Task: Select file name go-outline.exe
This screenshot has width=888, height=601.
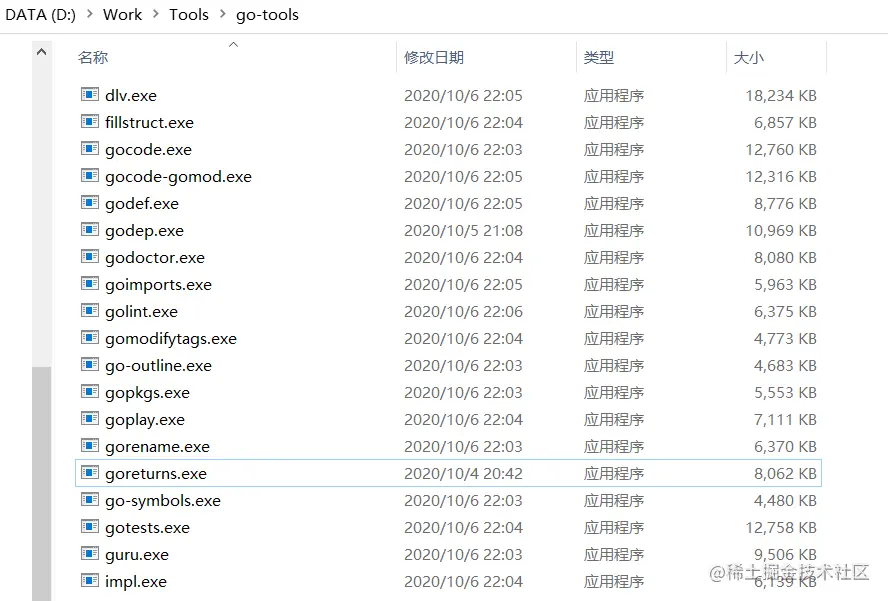Action: point(158,366)
